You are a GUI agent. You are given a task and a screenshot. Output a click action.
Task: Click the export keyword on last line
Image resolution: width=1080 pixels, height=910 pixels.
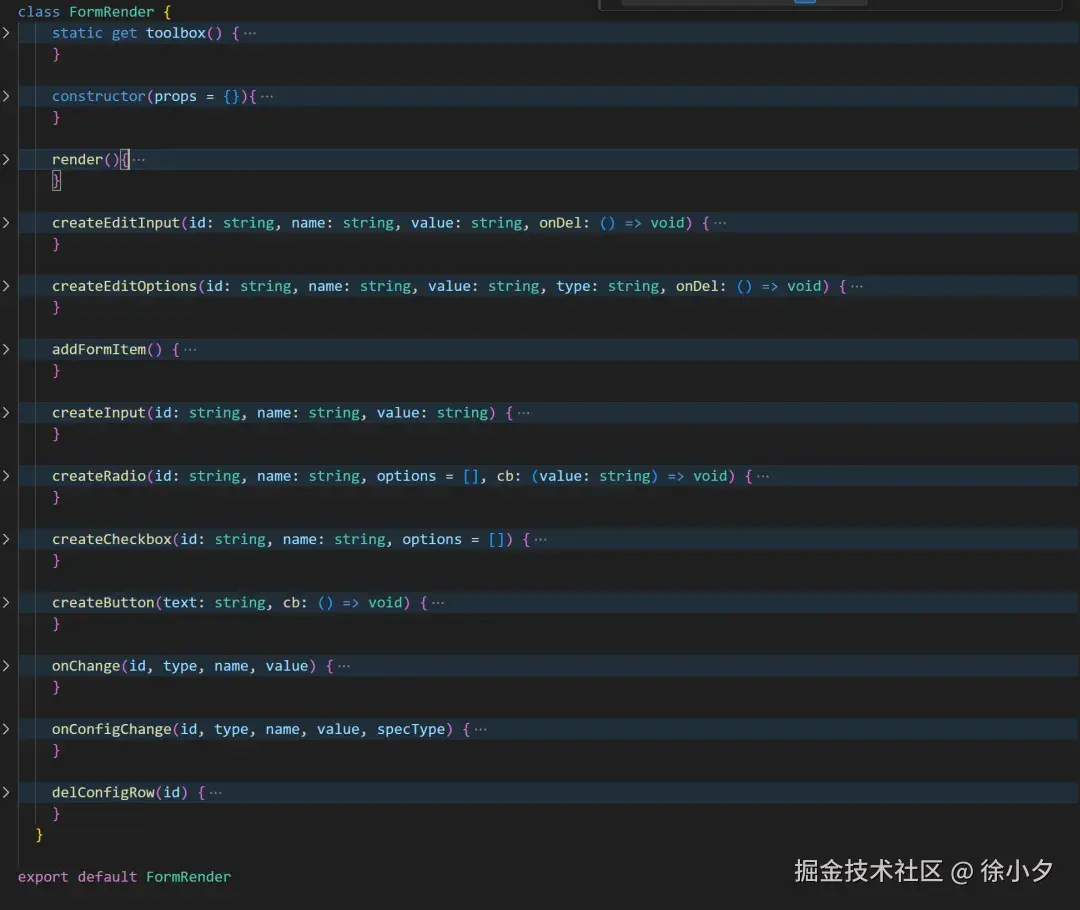coord(43,877)
